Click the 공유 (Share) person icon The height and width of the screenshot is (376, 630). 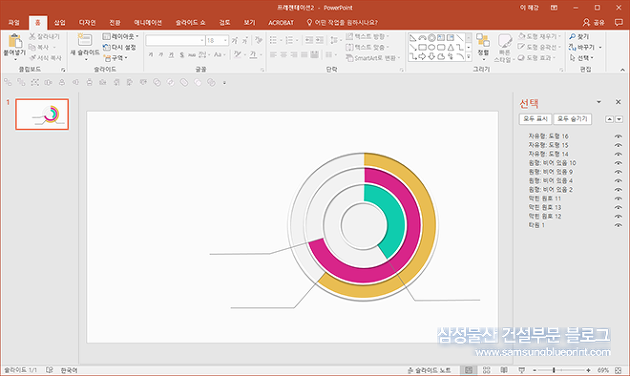pyautogui.click(x=587, y=22)
